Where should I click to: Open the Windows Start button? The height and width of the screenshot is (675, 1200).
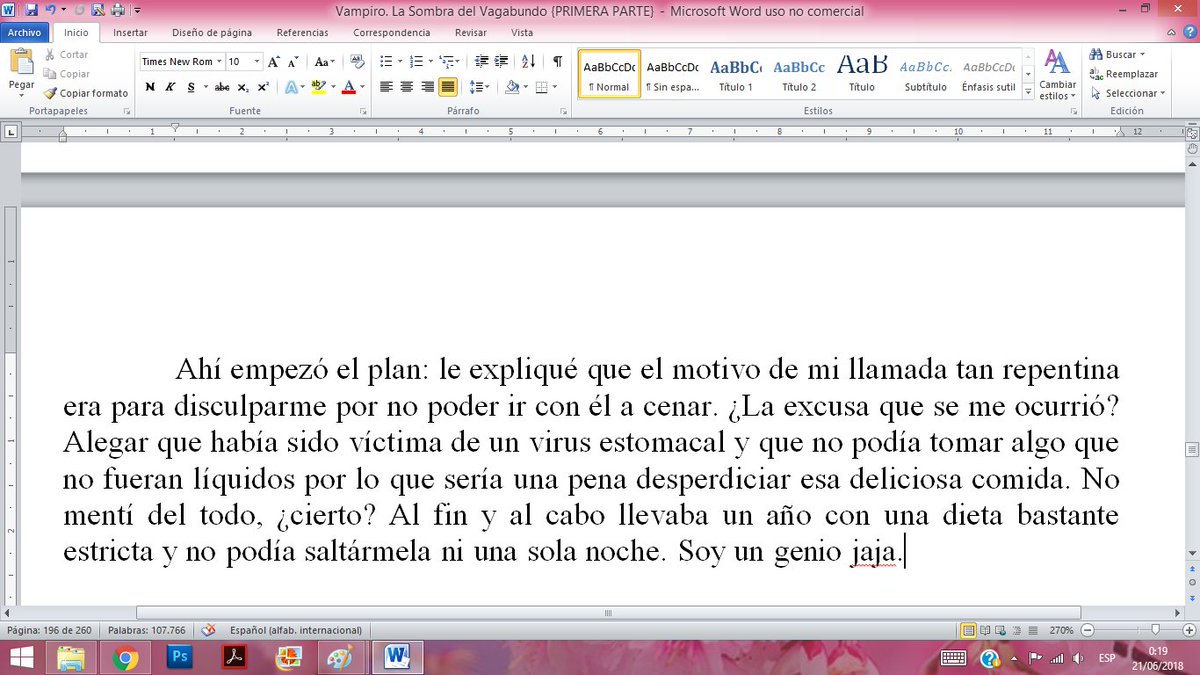22,657
